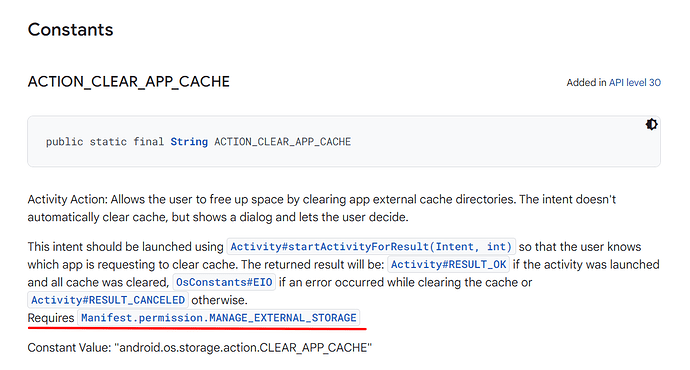The width and height of the screenshot is (690, 370).
Task: Click the word 'Requires' before the permission
Action: (51, 318)
